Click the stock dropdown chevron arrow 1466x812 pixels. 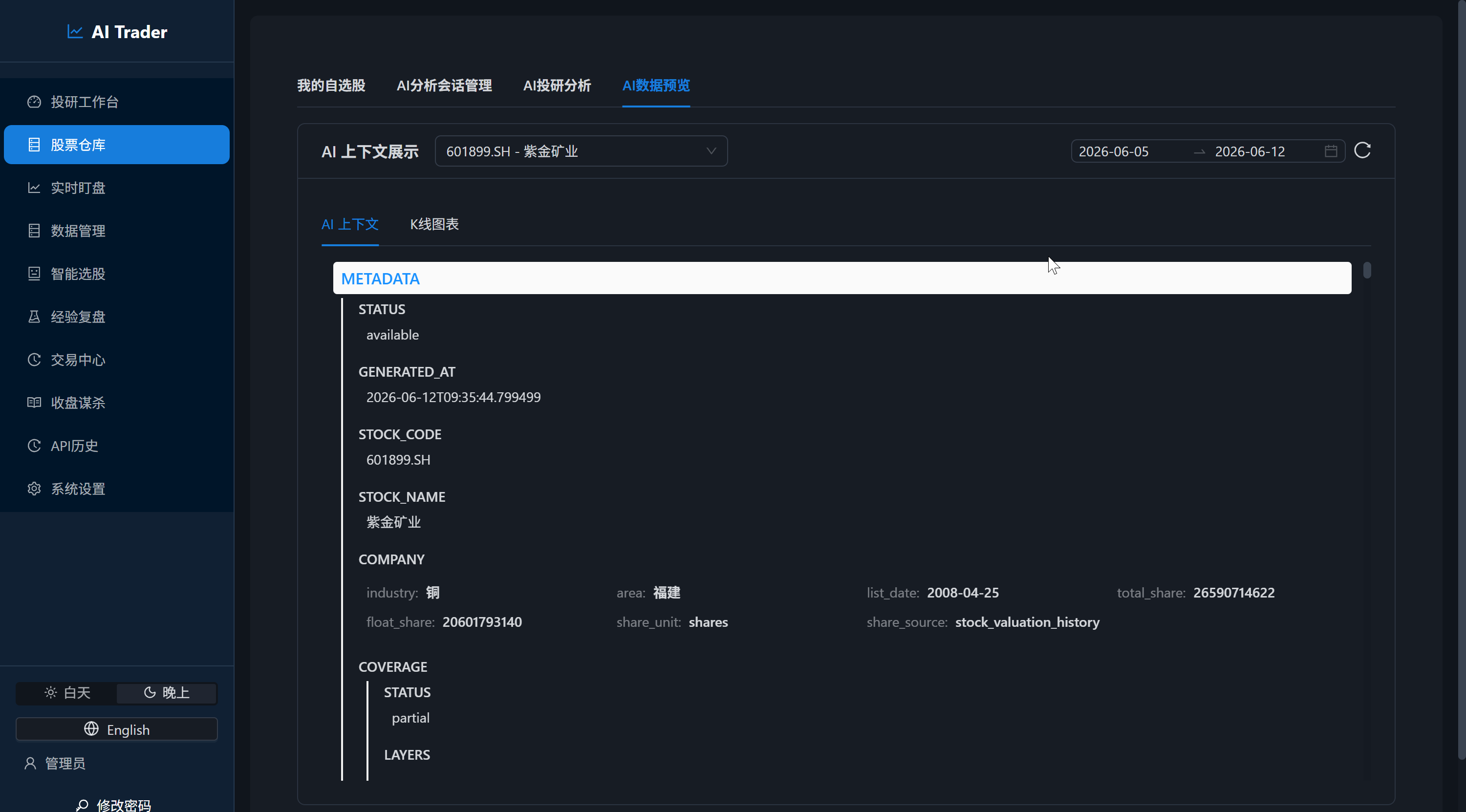pos(711,151)
